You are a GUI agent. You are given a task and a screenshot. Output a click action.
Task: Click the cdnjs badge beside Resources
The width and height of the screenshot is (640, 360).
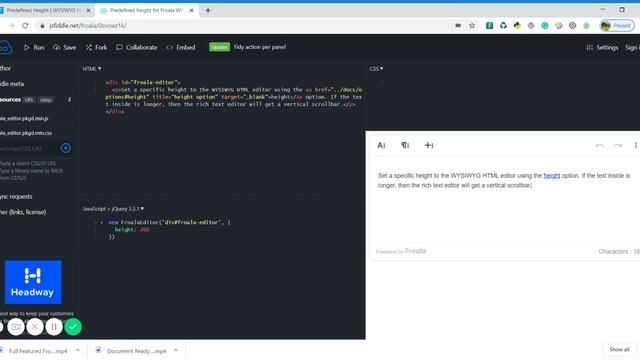pos(46,100)
